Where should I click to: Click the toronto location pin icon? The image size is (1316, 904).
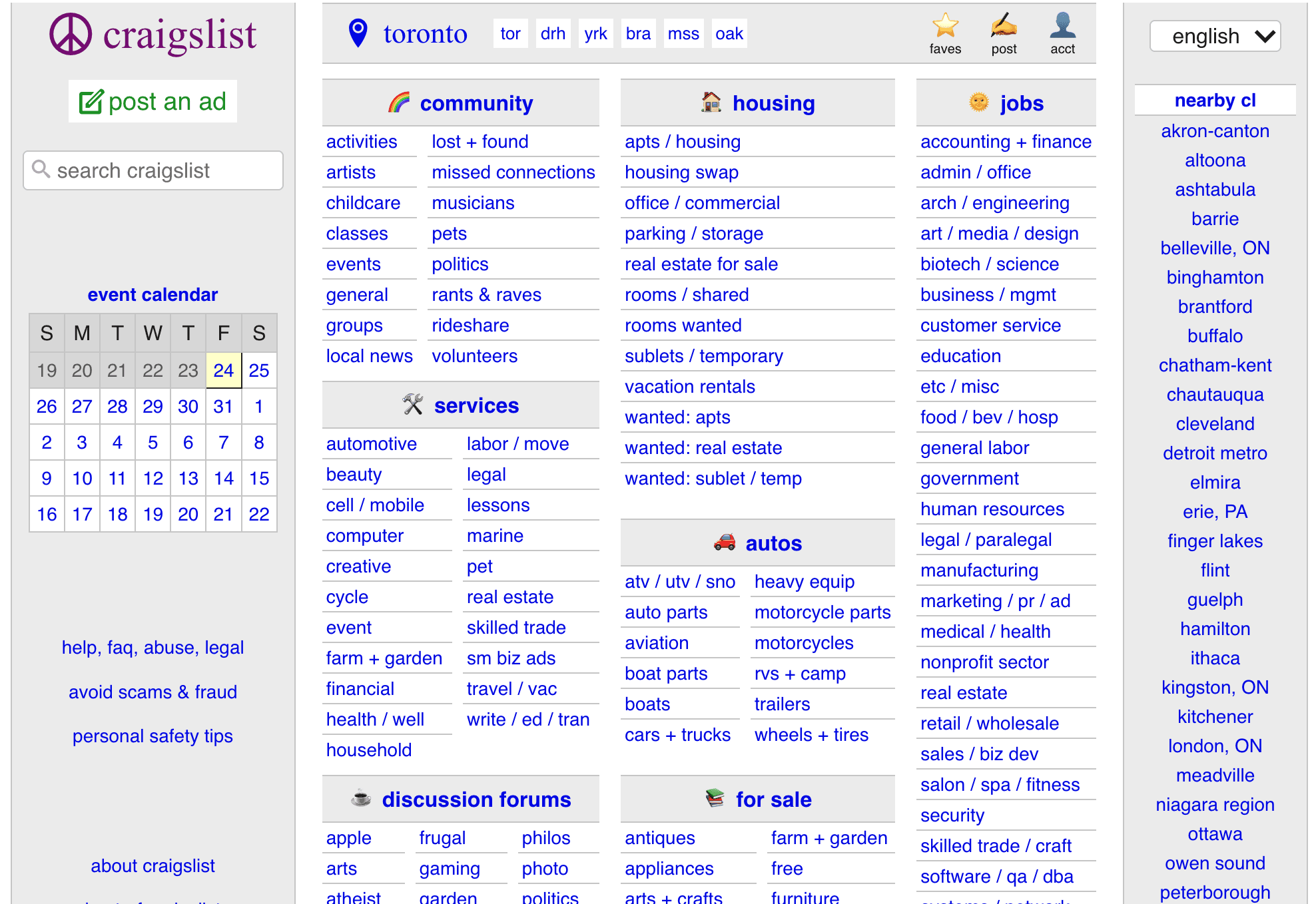pos(358,33)
